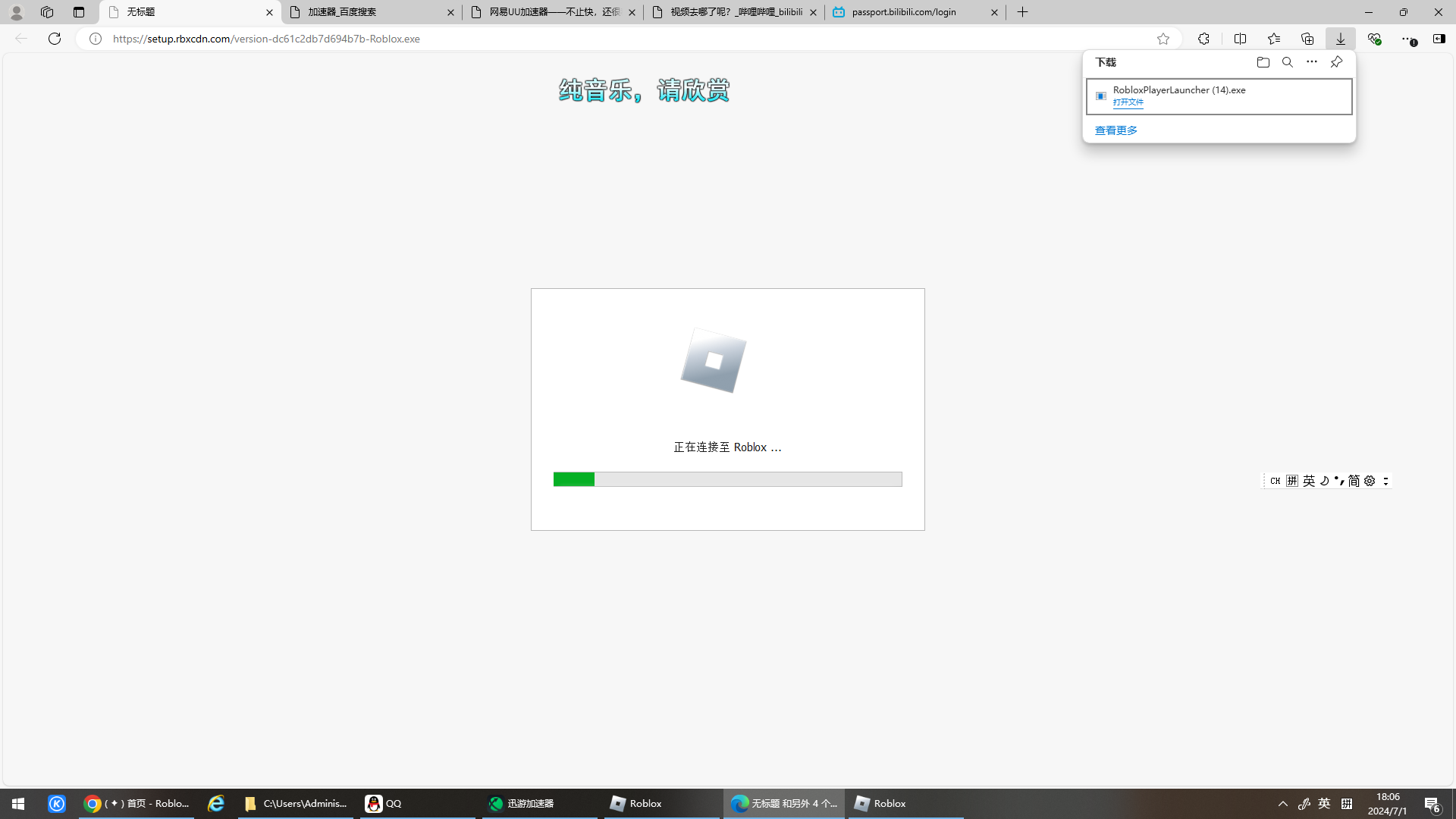Close the passport.bilibili.com tab
Screen dimensions: 1456x819
pyautogui.click(x=994, y=12)
